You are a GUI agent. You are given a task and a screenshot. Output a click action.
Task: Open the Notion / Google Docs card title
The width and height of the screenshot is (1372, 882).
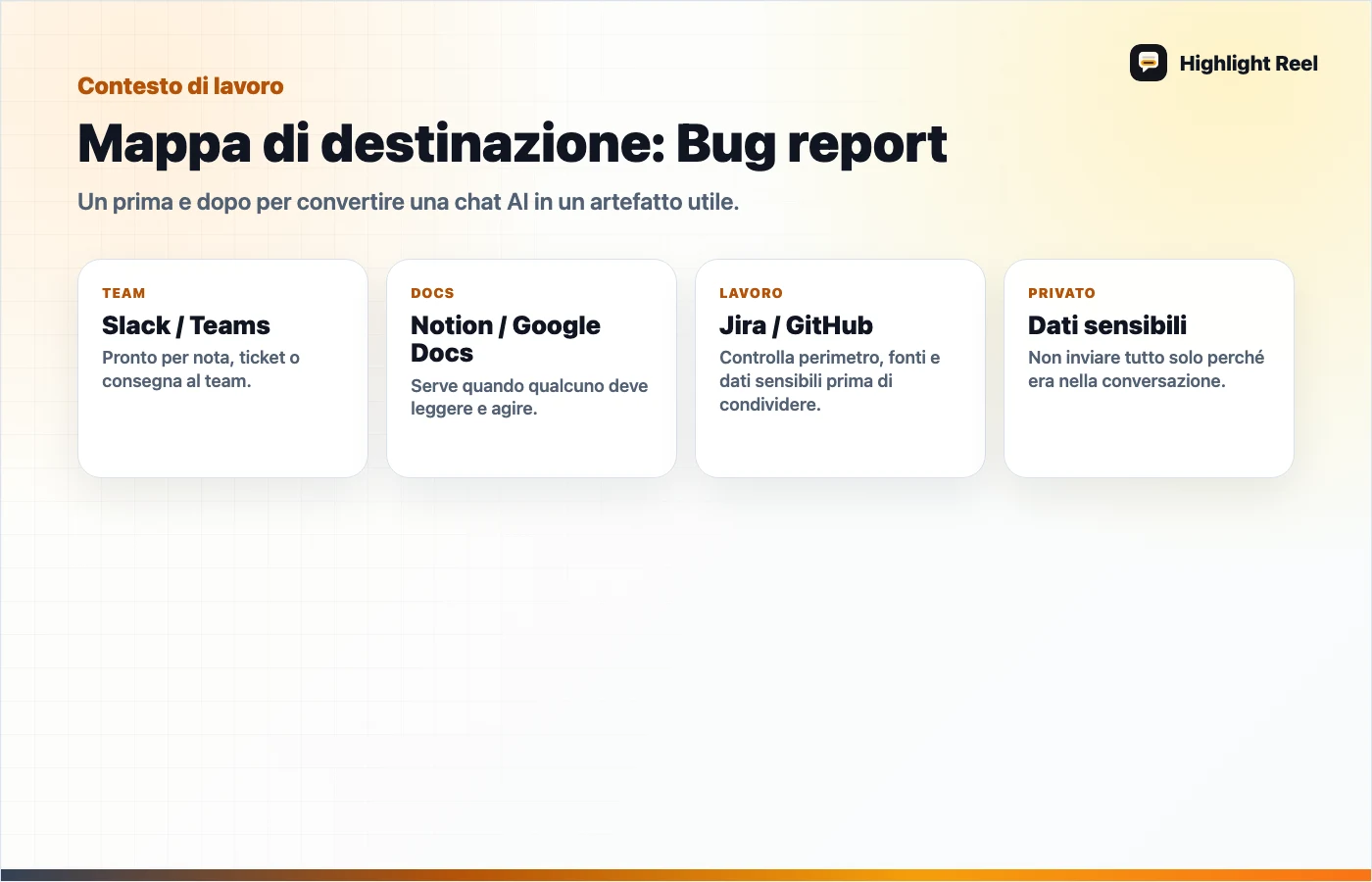pos(506,339)
